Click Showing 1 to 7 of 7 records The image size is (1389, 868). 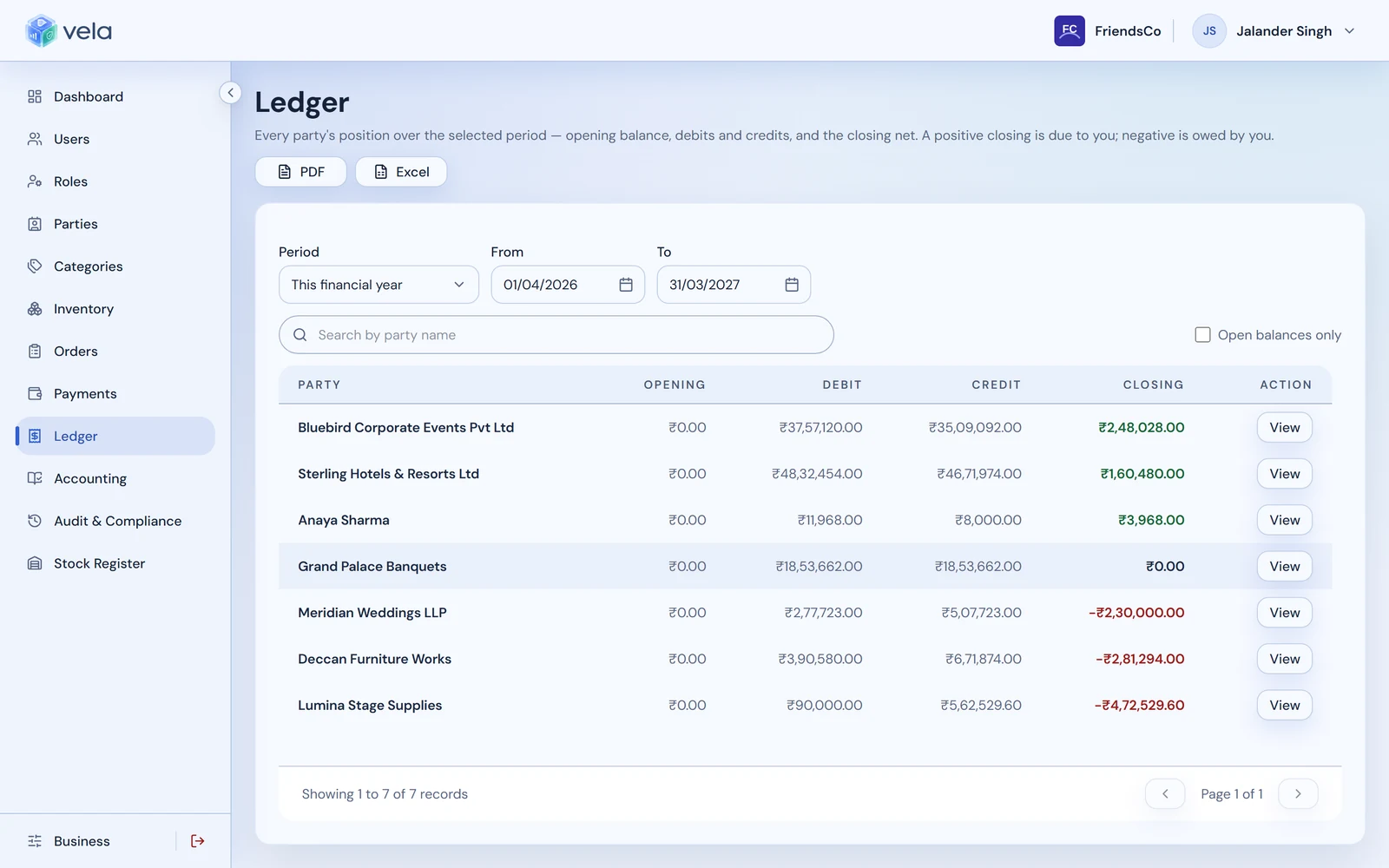coord(385,794)
